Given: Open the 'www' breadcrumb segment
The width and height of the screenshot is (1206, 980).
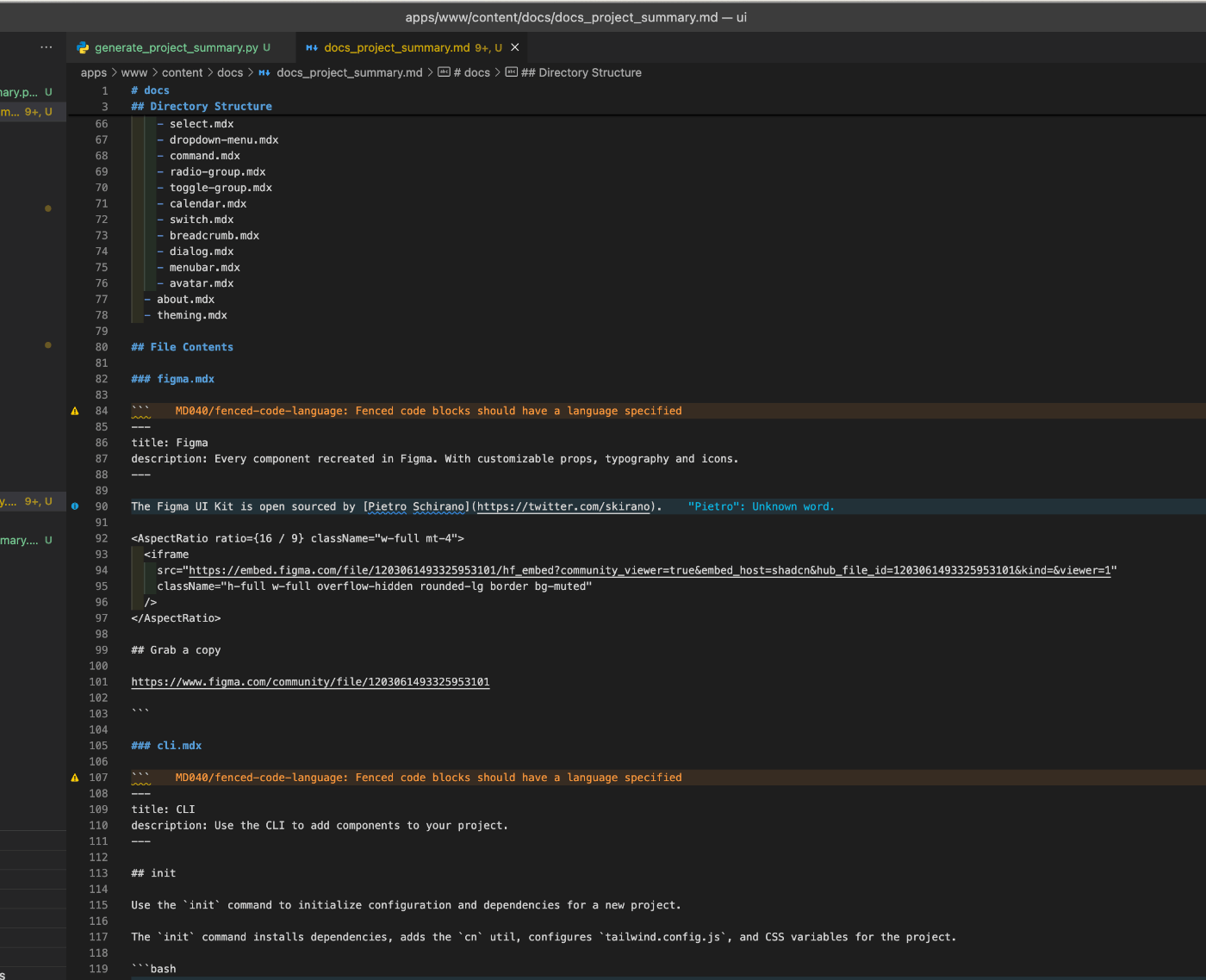Looking at the screenshot, I should click(134, 73).
